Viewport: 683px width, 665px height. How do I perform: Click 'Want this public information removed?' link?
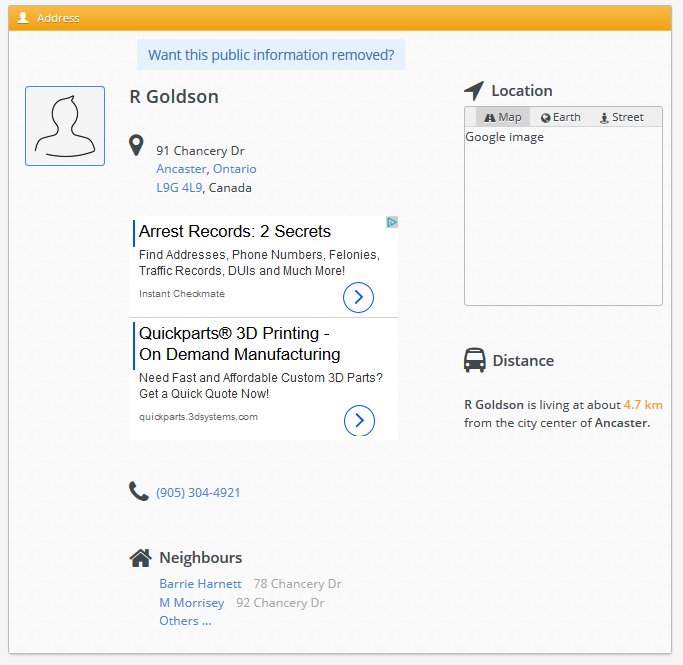click(271, 55)
